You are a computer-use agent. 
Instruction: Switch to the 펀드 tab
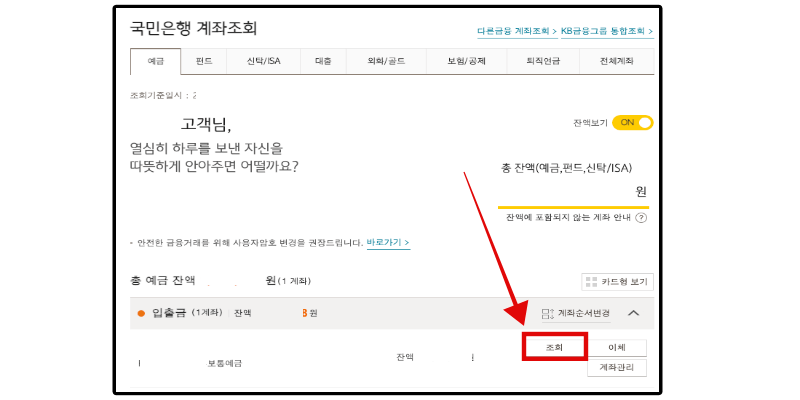tap(204, 61)
